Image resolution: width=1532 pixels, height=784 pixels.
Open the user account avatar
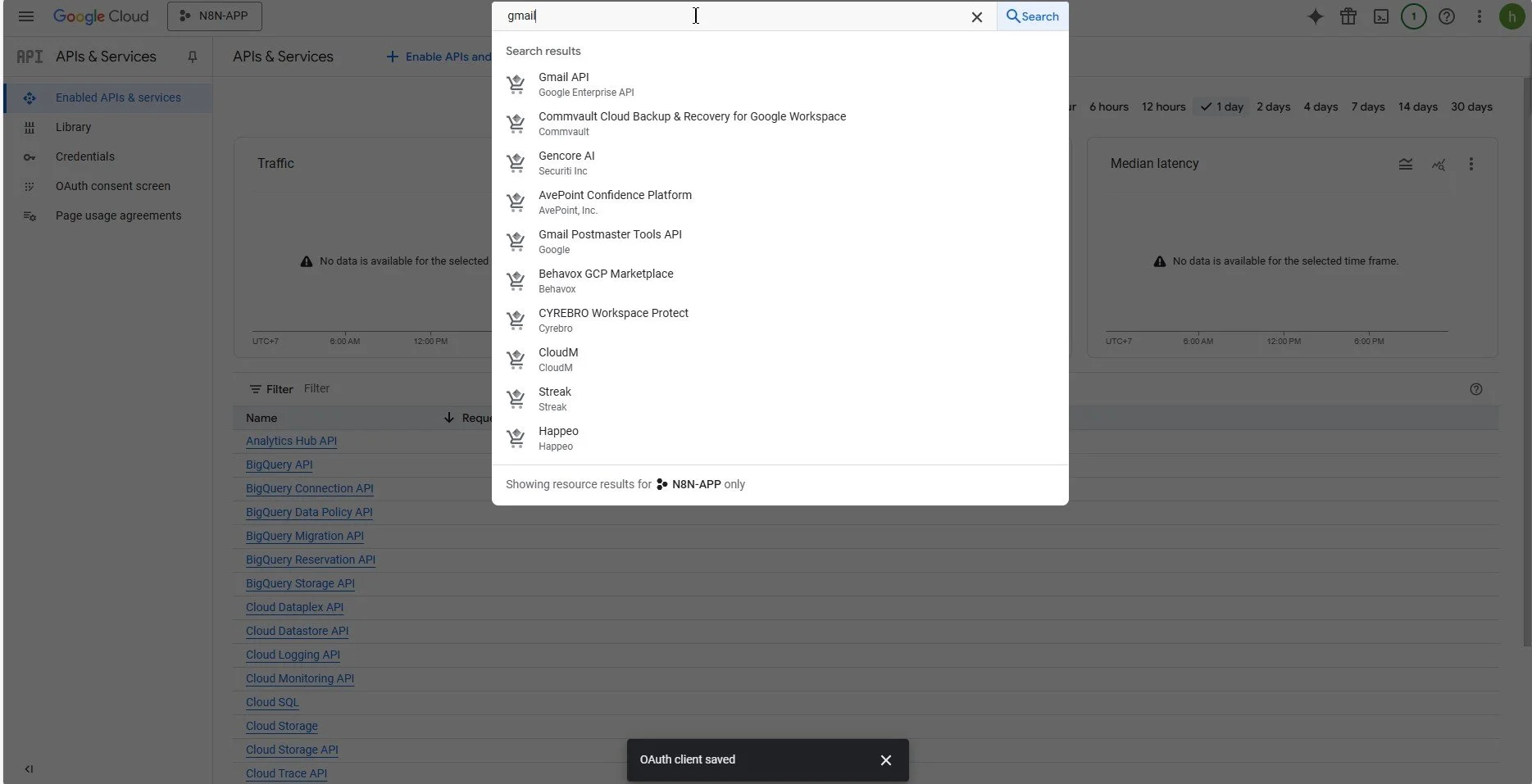pyautogui.click(x=1512, y=16)
